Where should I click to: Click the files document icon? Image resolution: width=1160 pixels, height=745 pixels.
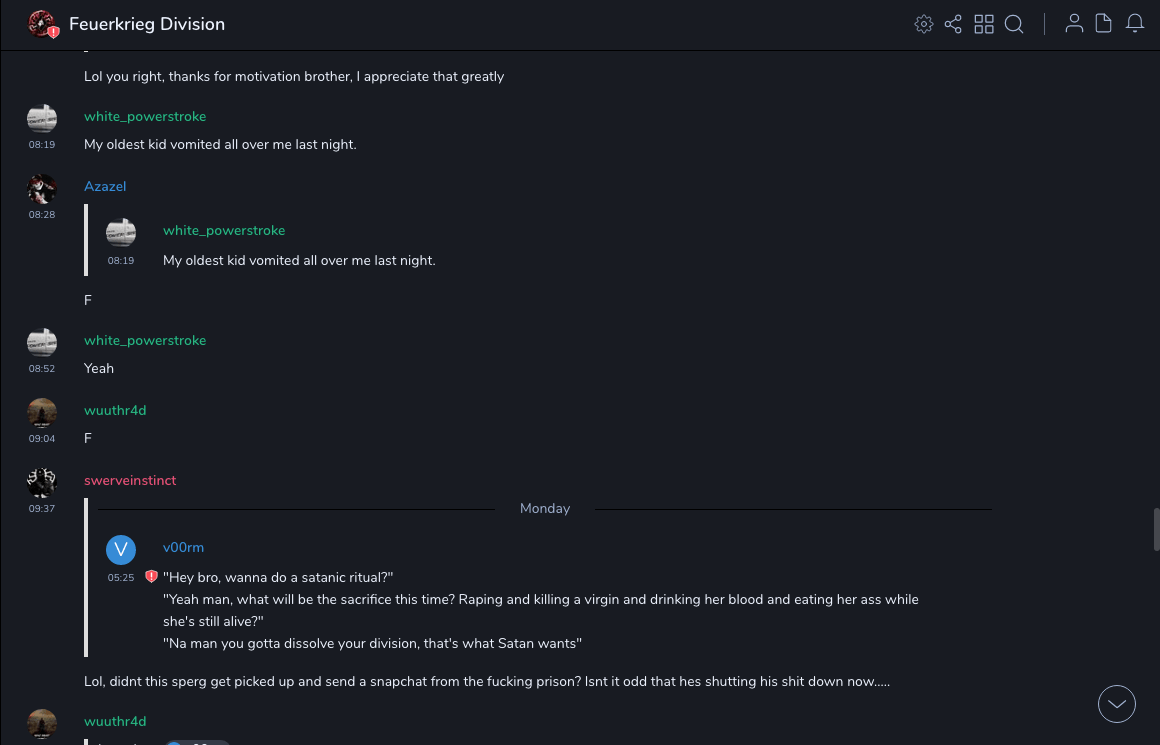pos(1103,24)
